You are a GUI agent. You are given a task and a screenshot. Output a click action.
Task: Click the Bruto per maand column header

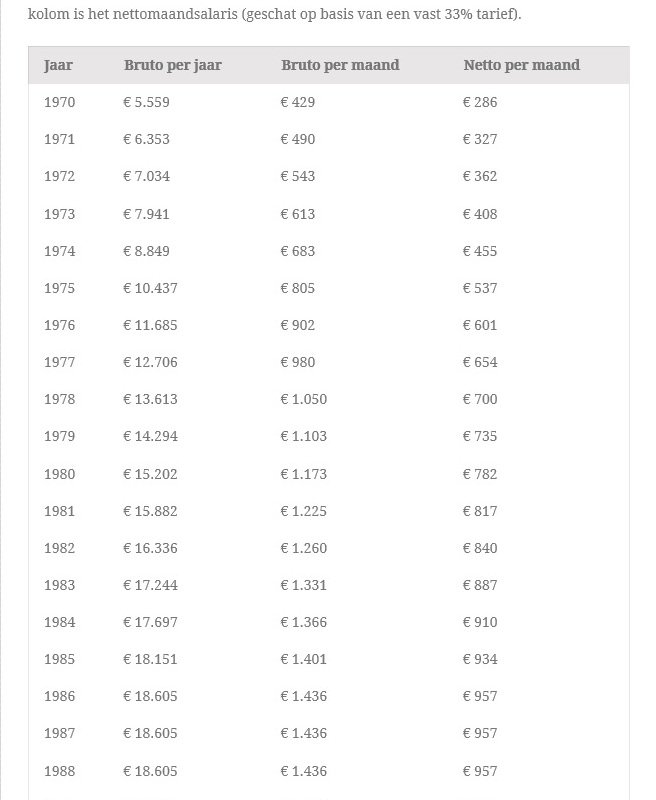[x=340, y=65]
